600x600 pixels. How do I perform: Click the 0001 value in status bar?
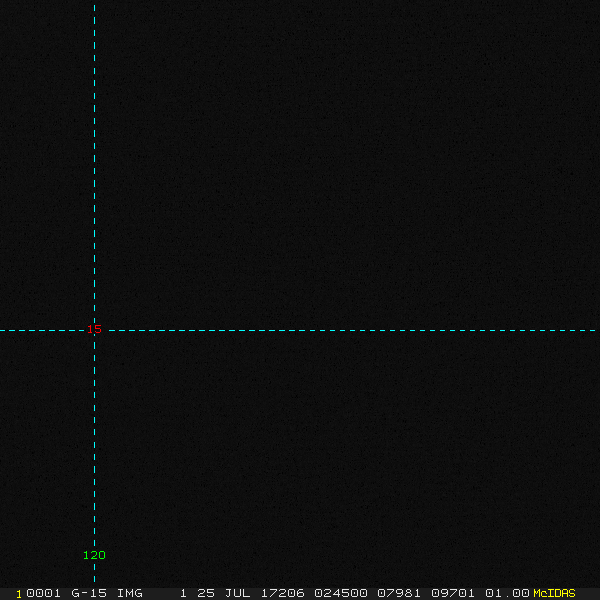tap(43, 593)
